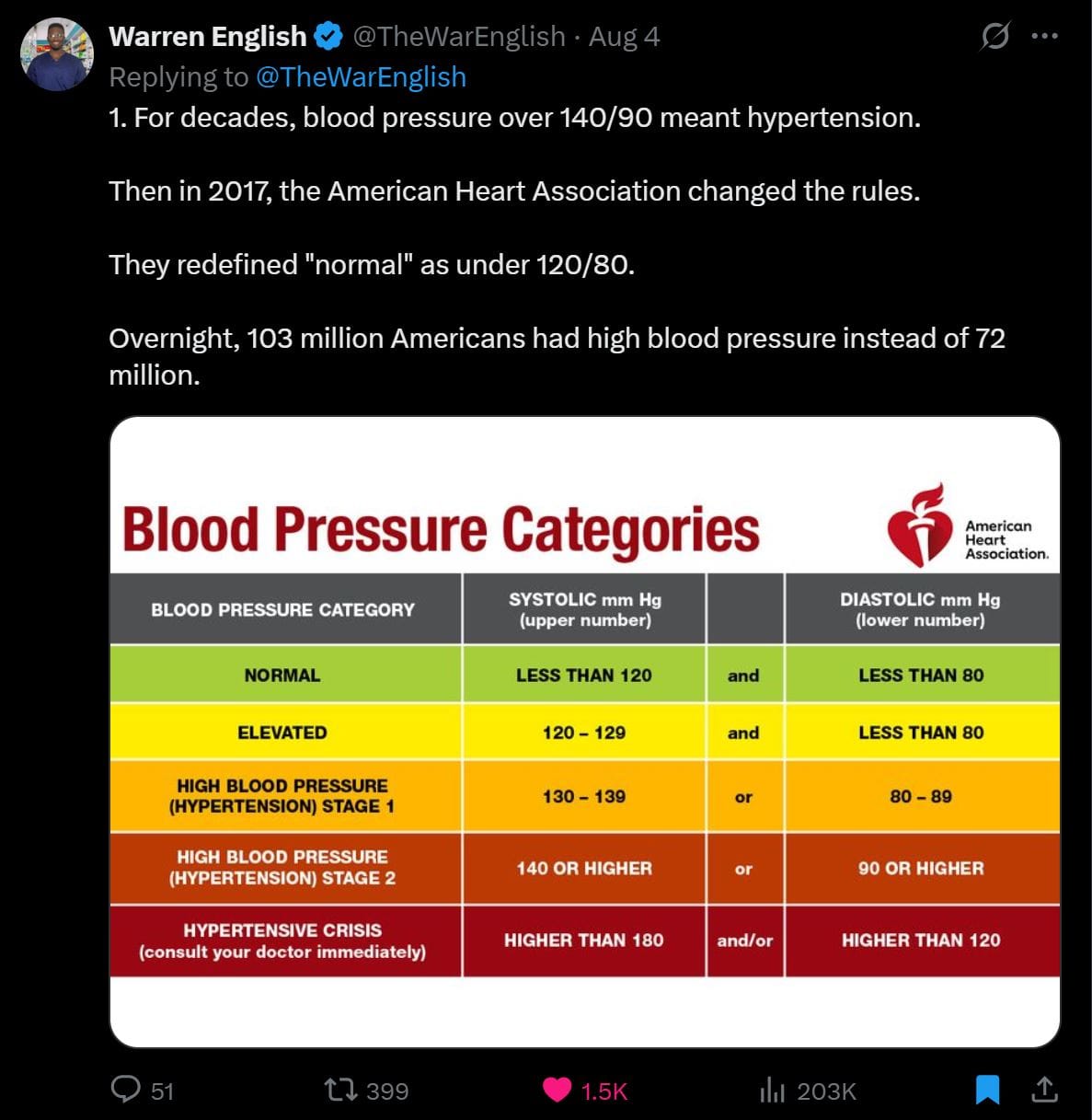This screenshot has width=1092, height=1120.
Task: Click the reply comment bubble icon
Action: click(x=125, y=1090)
